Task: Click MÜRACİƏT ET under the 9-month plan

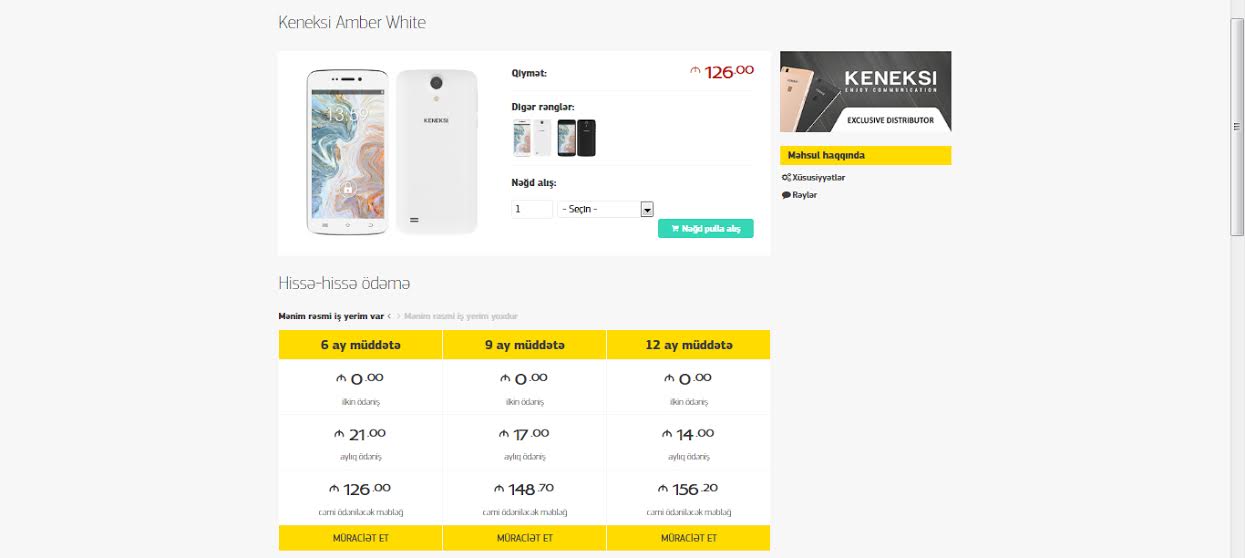Action: tap(524, 538)
